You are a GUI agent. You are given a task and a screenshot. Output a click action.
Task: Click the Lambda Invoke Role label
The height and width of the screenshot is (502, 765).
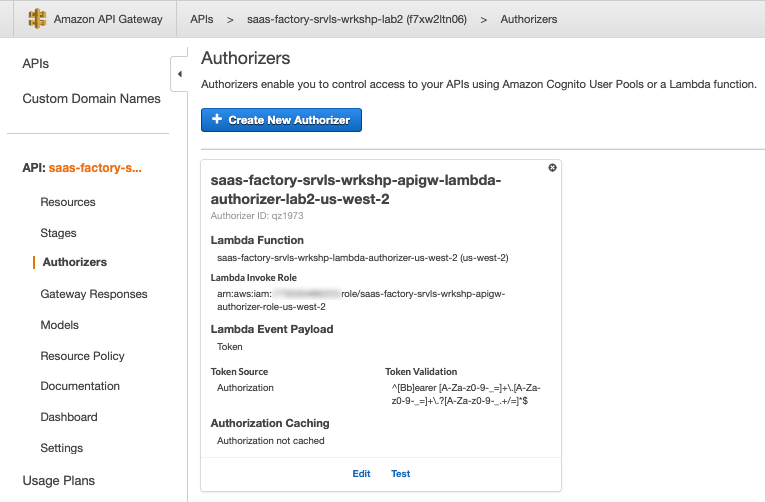[x=254, y=278]
